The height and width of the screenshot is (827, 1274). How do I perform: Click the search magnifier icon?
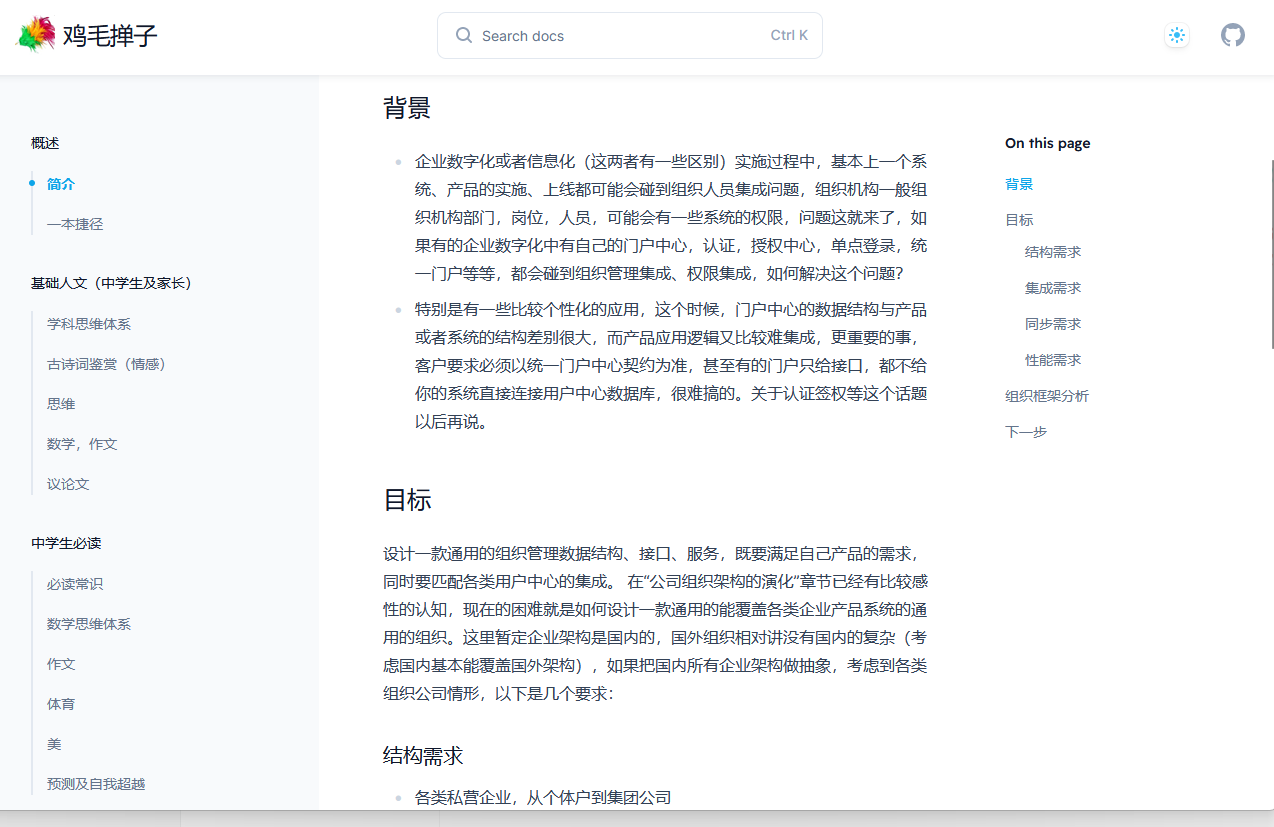click(464, 35)
